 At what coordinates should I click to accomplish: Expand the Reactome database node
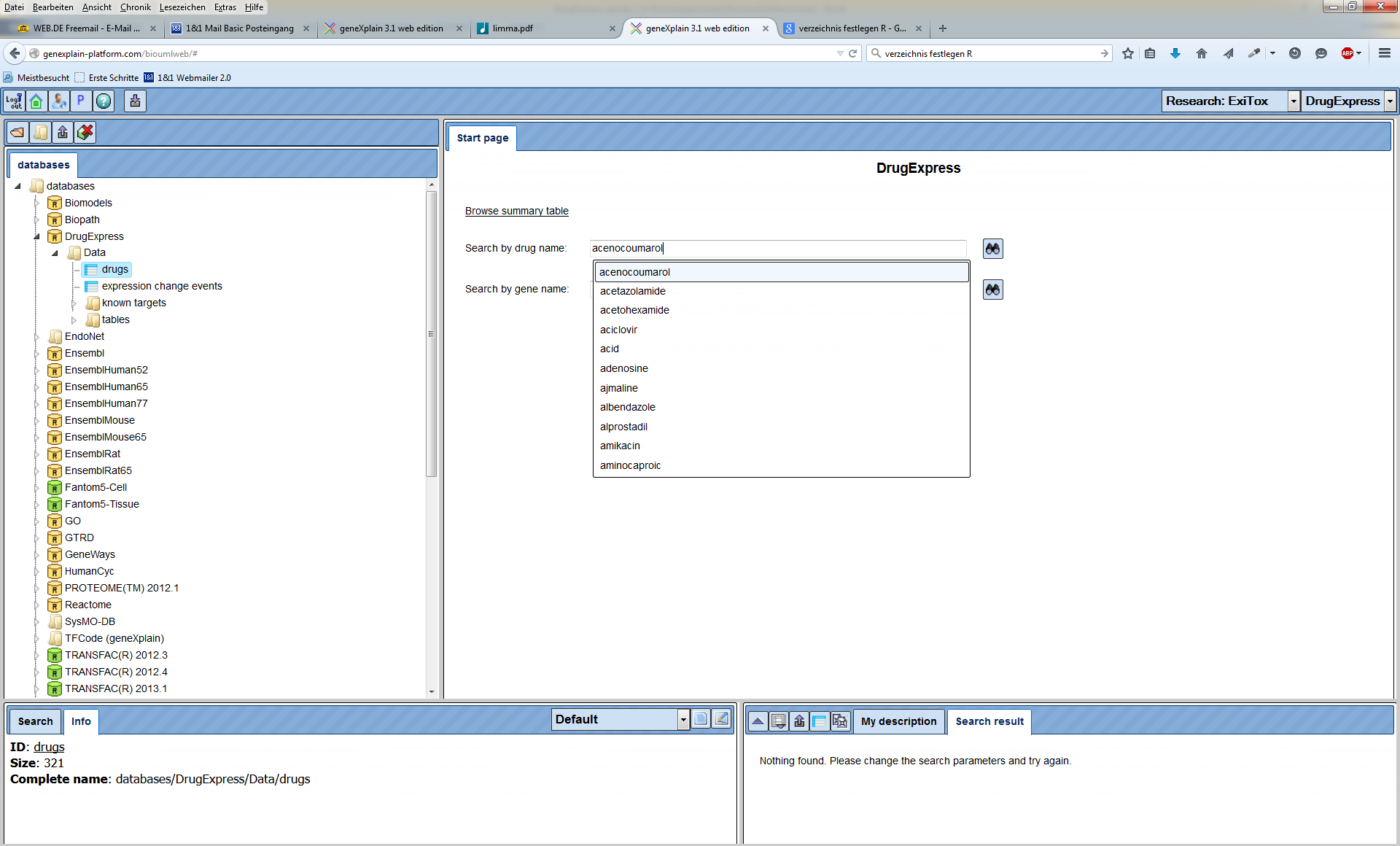tap(36, 605)
